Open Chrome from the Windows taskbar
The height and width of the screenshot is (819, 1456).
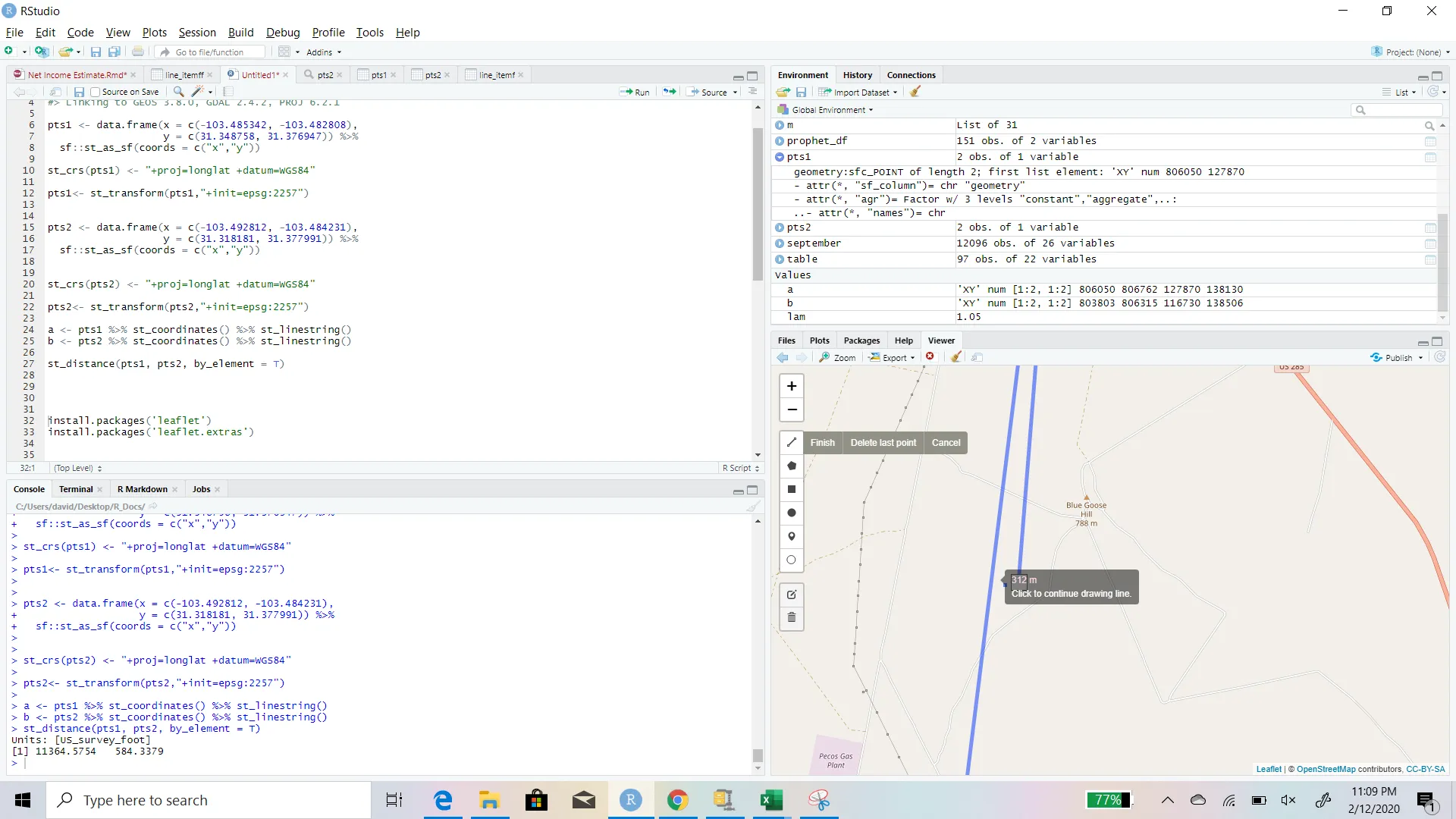point(677,800)
